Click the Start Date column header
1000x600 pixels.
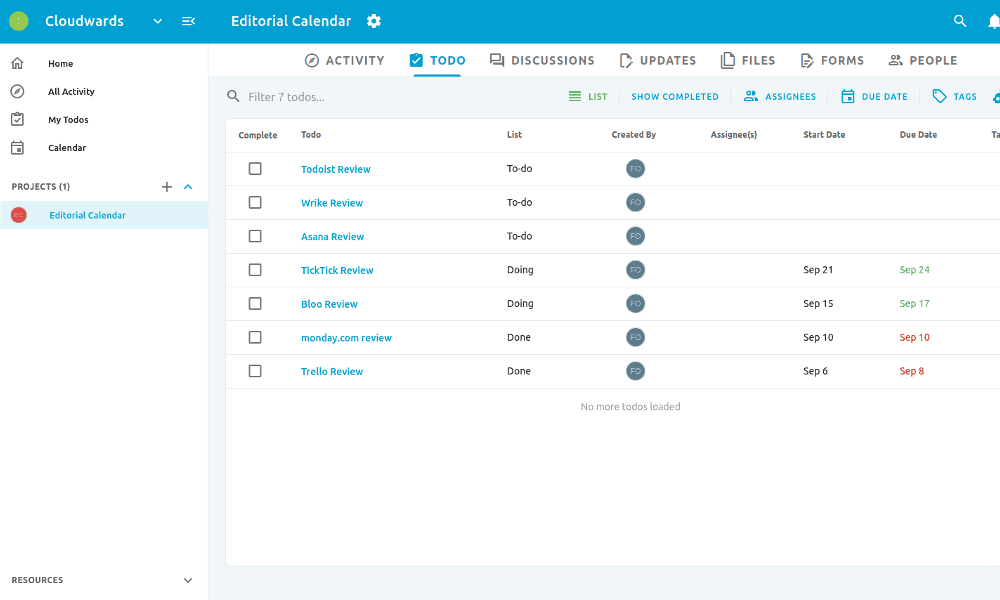pos(824,135)
